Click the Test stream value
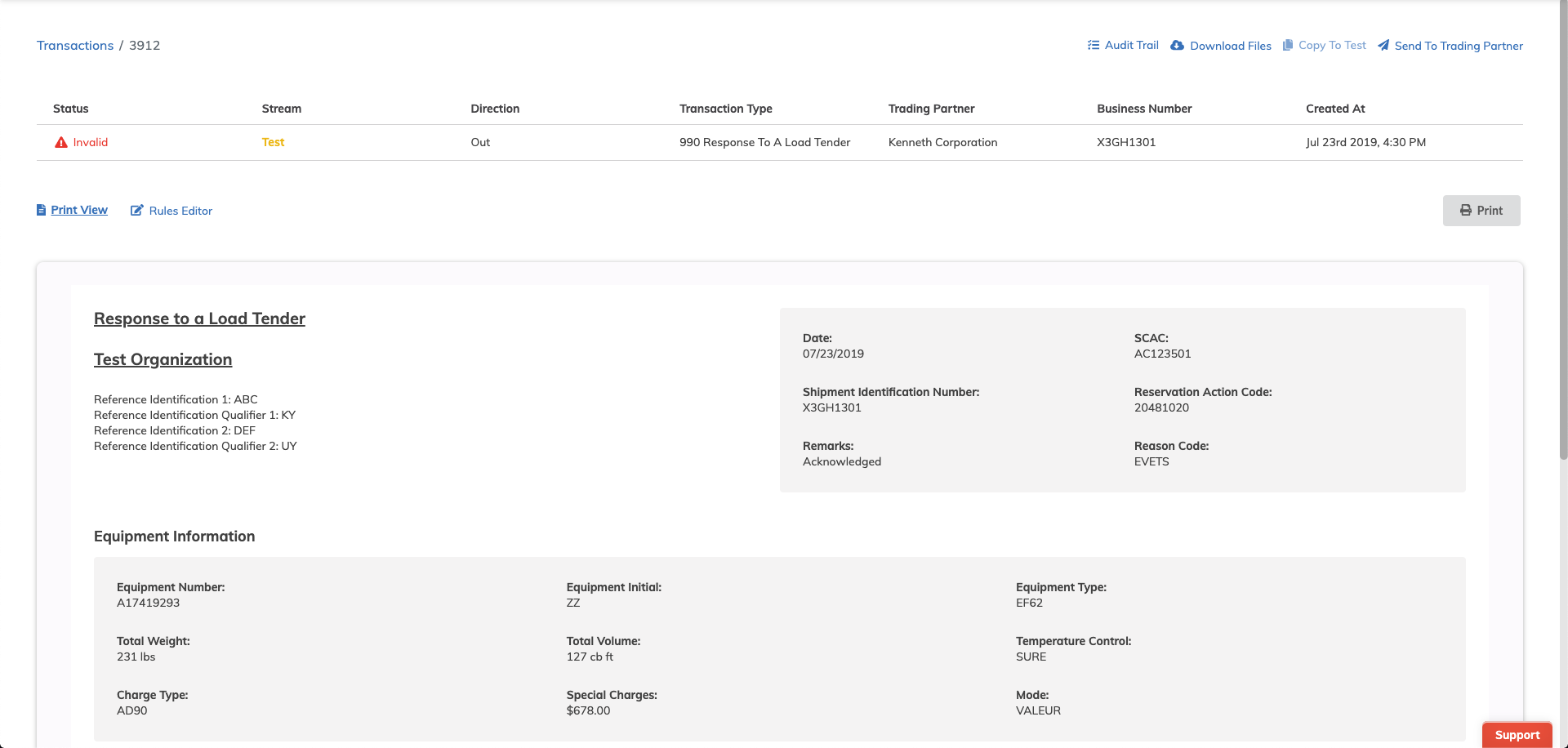Viewport: 1568px width, 748px height. pyautogui.click(x=273, y=142)
